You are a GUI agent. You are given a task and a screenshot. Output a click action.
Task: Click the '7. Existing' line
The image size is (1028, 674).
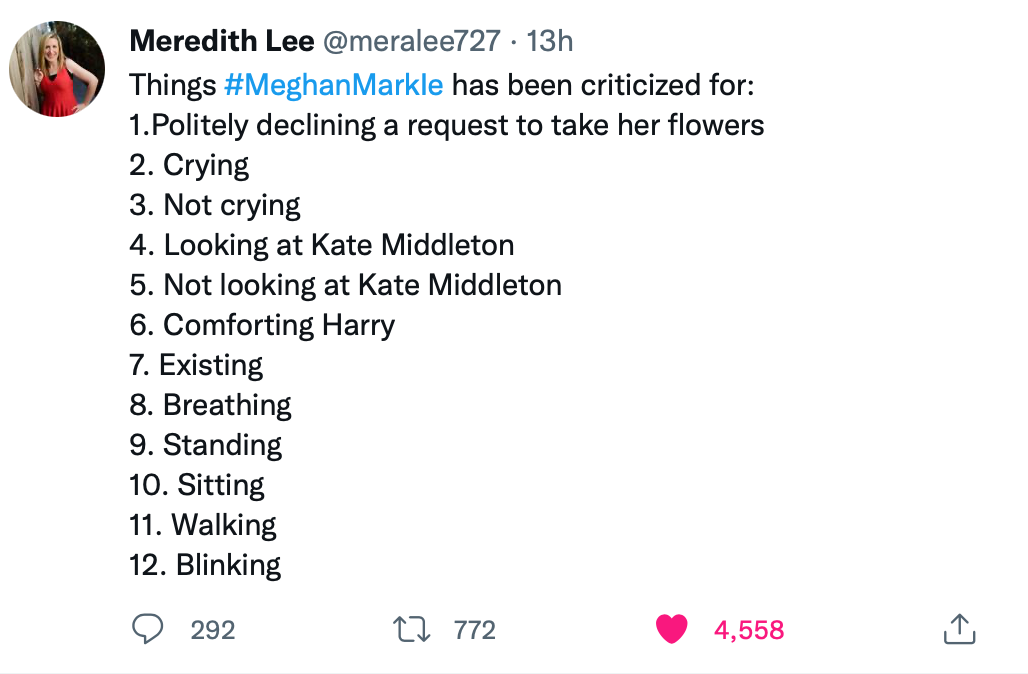tap(196, 365)
